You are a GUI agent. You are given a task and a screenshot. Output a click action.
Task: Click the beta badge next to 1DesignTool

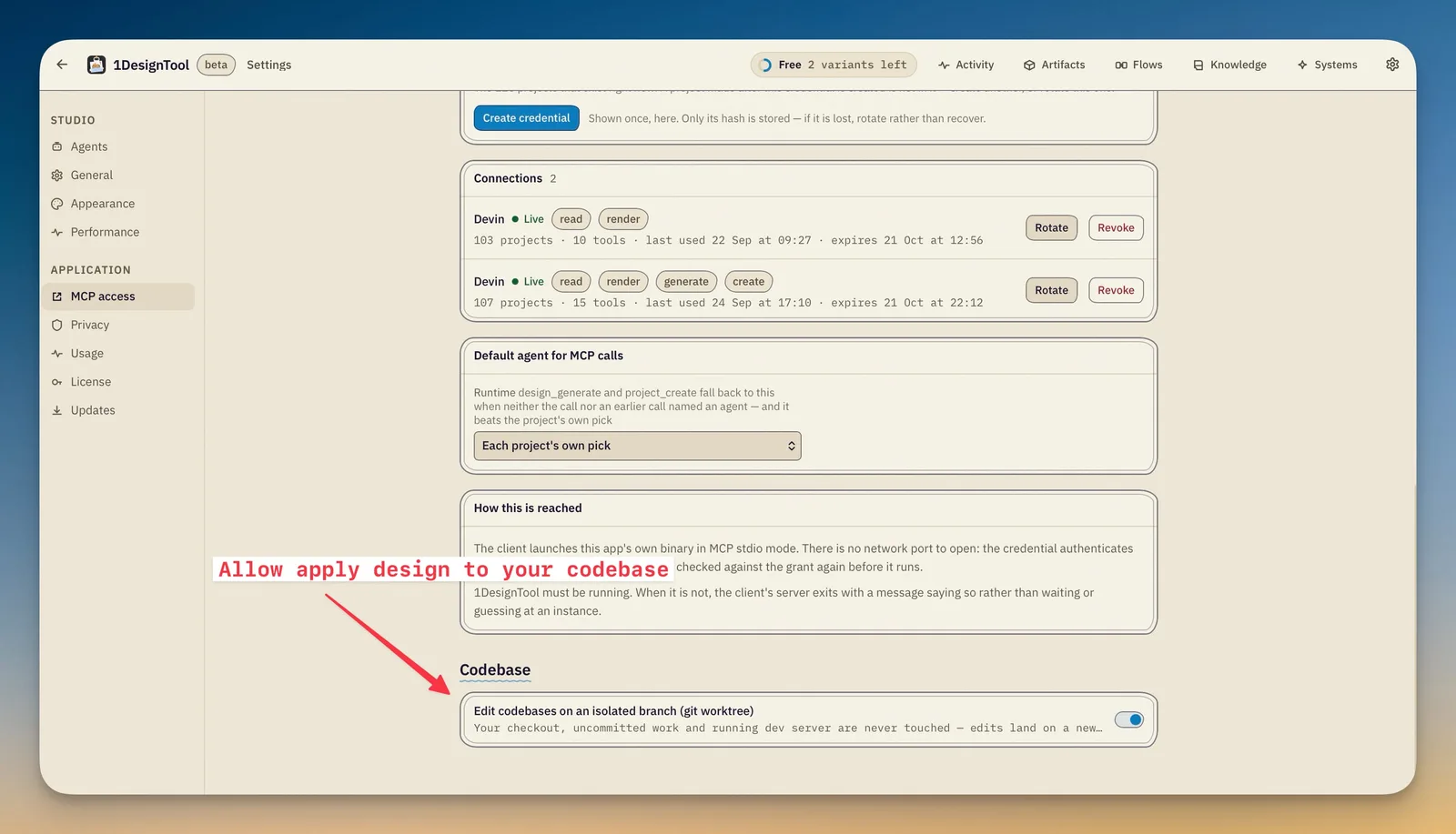click(x=217, y=65)
